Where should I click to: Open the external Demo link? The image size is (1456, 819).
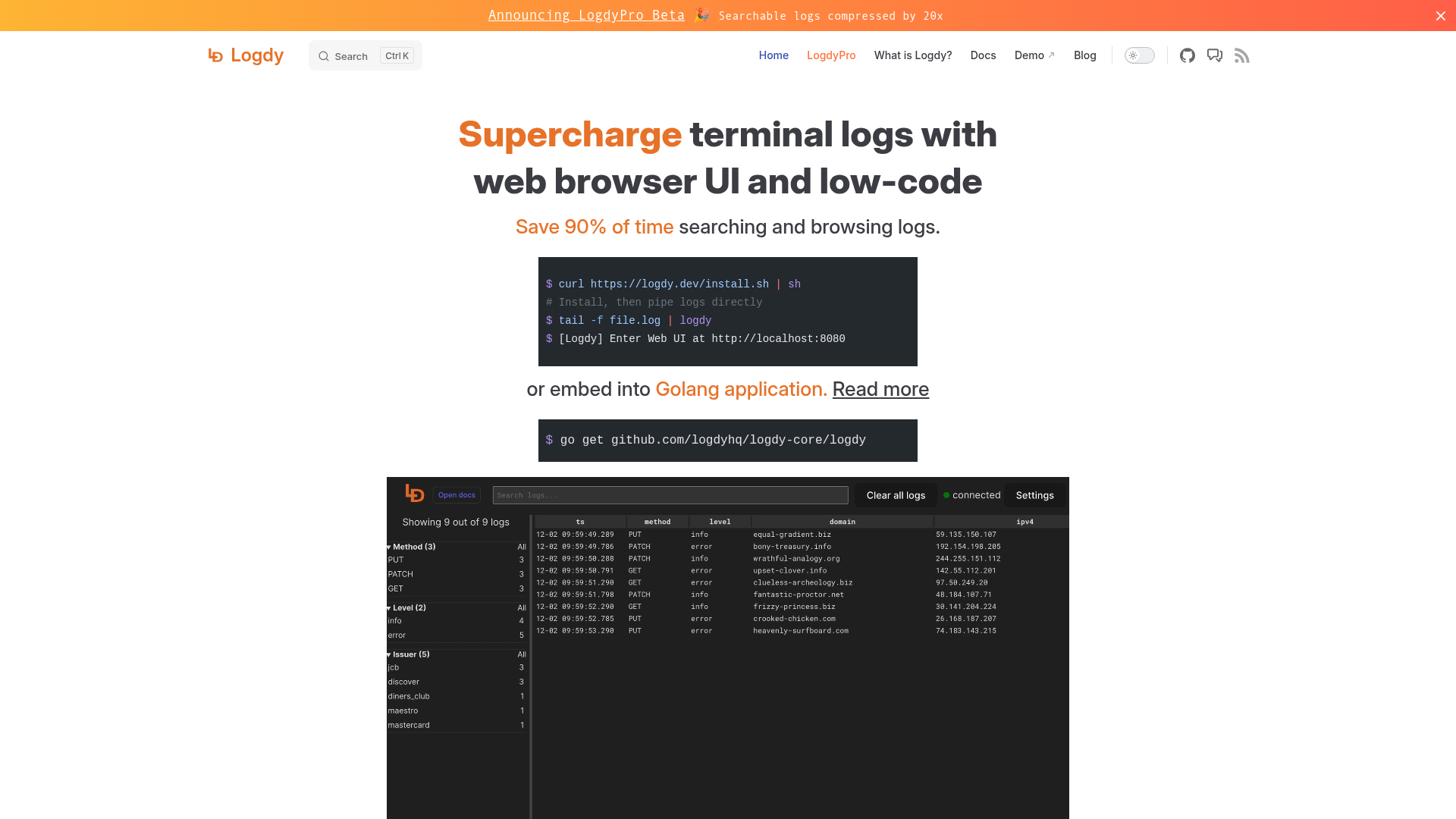coord(1034,55)
